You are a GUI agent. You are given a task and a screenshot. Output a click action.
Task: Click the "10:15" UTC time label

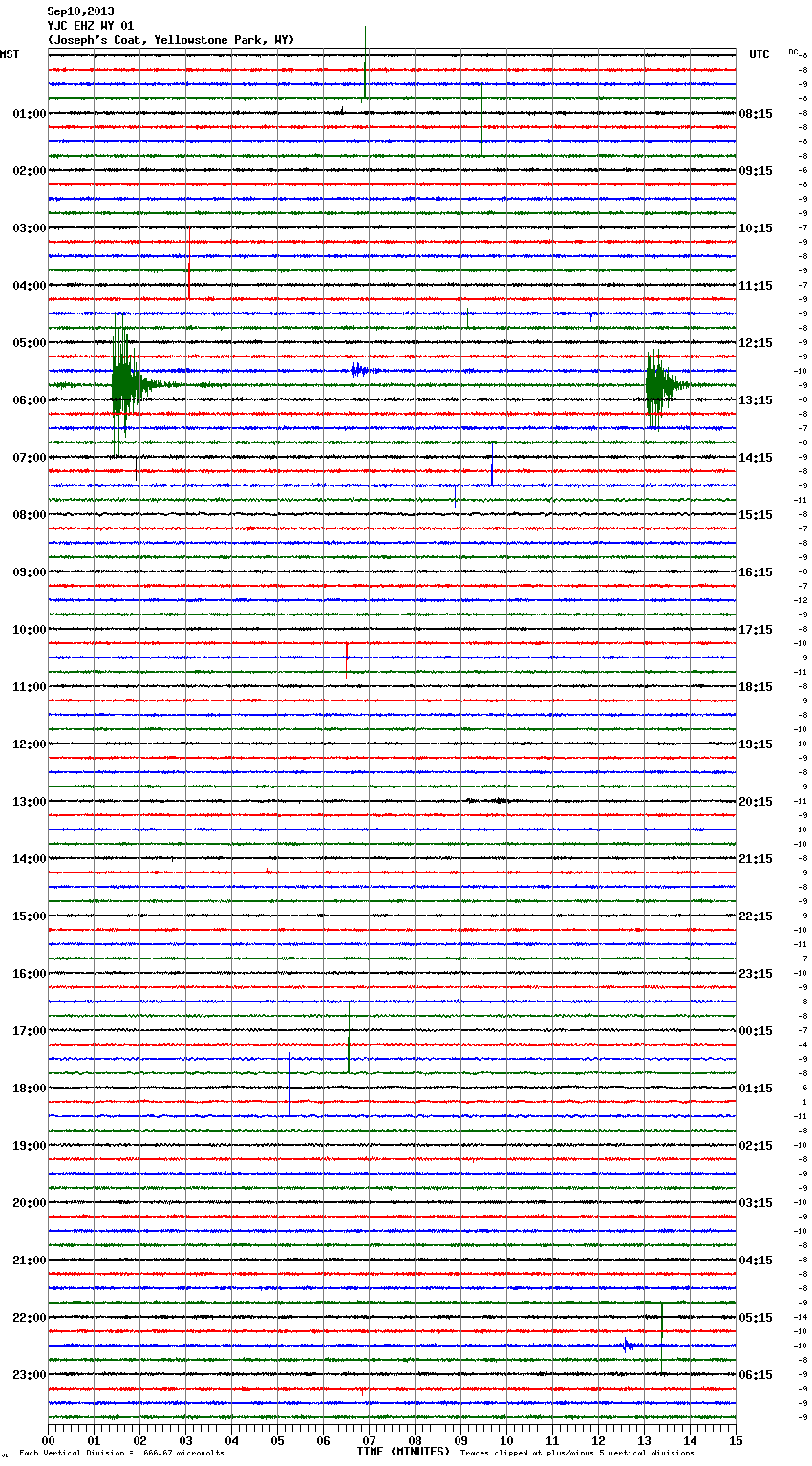(x=756, y=228)
